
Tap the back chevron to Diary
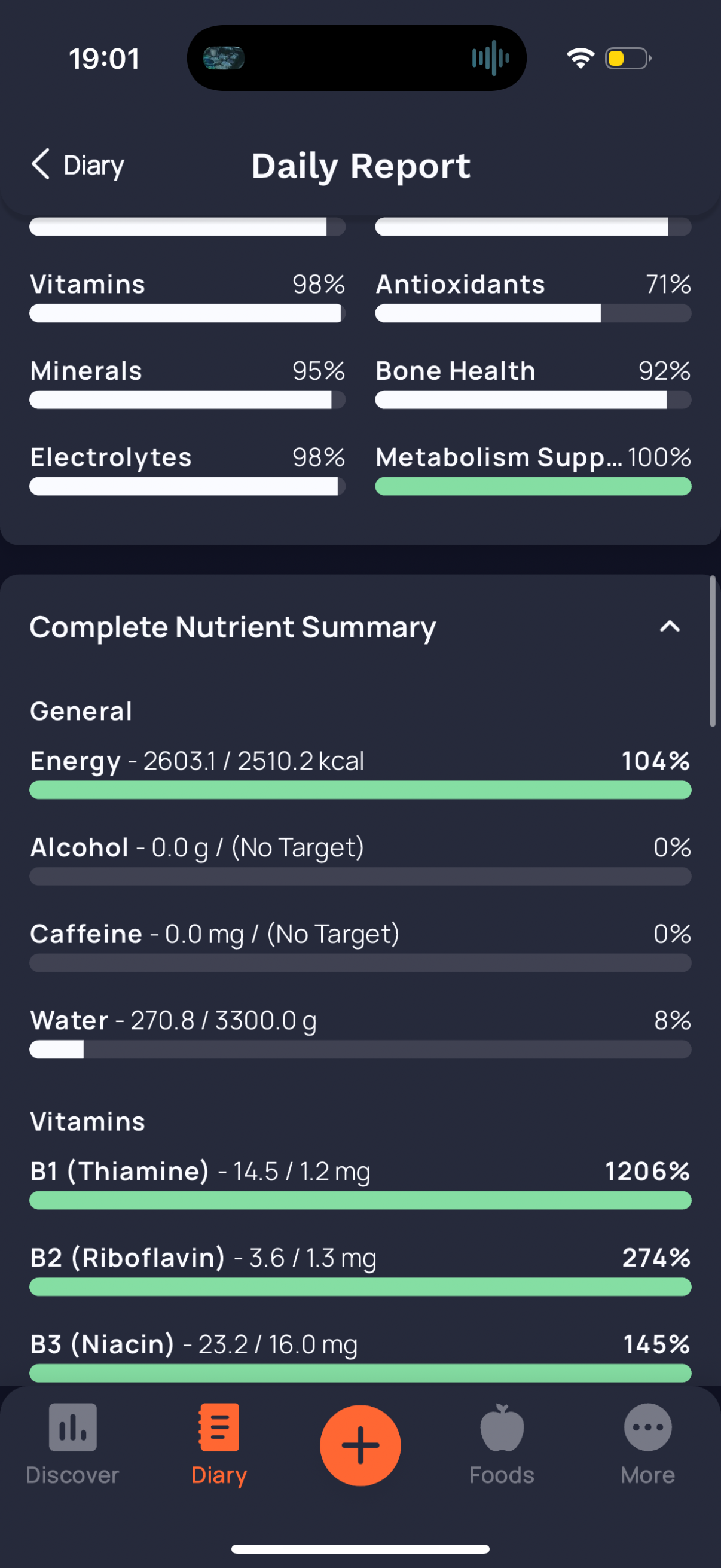tap(41, 164)
